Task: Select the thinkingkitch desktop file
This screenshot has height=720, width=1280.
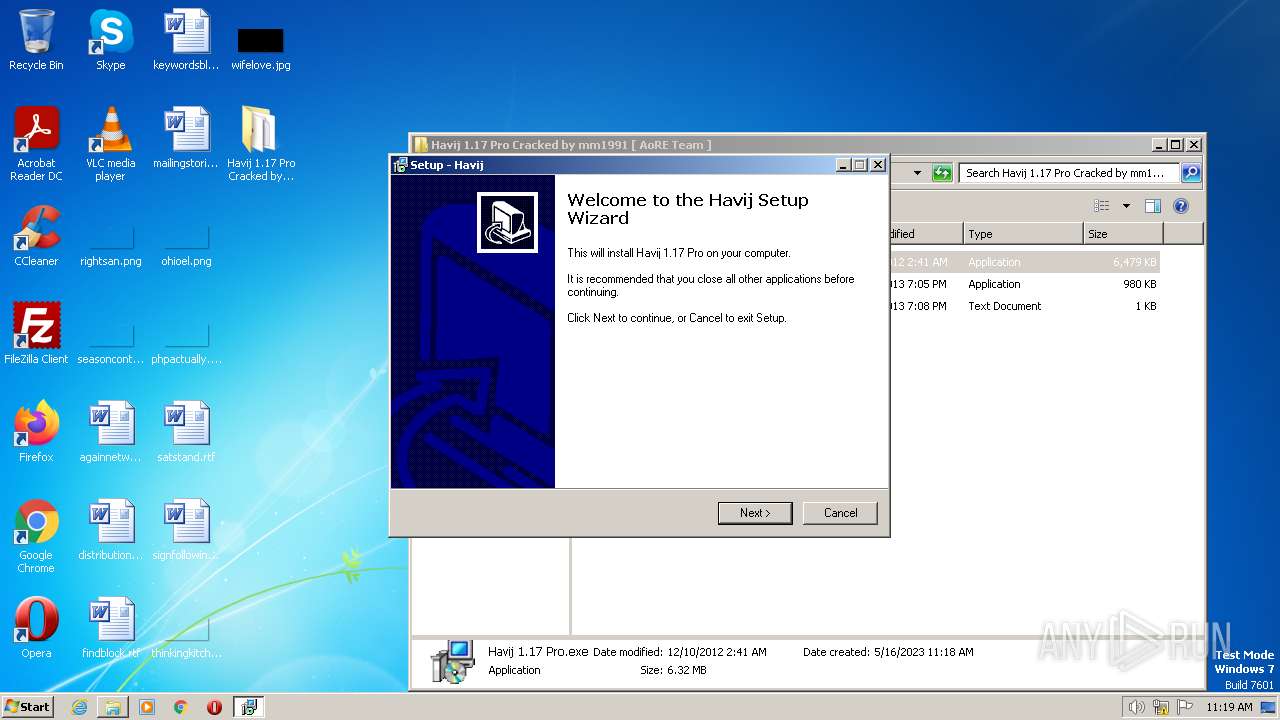Action: coord(186,638)
